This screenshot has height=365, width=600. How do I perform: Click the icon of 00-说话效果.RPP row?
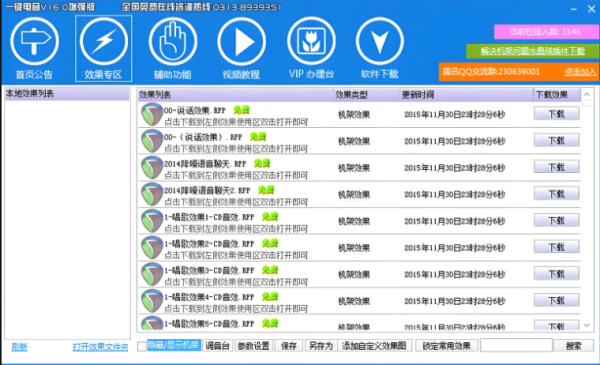click(x=152, y=114)
